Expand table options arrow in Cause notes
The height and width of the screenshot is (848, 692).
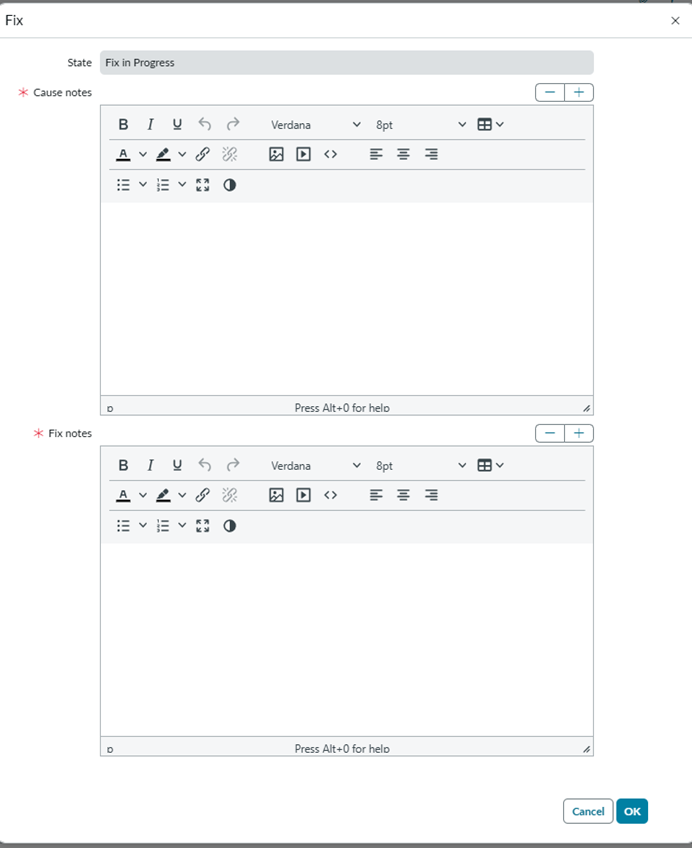pyautogui.click(x=500, y=124)
